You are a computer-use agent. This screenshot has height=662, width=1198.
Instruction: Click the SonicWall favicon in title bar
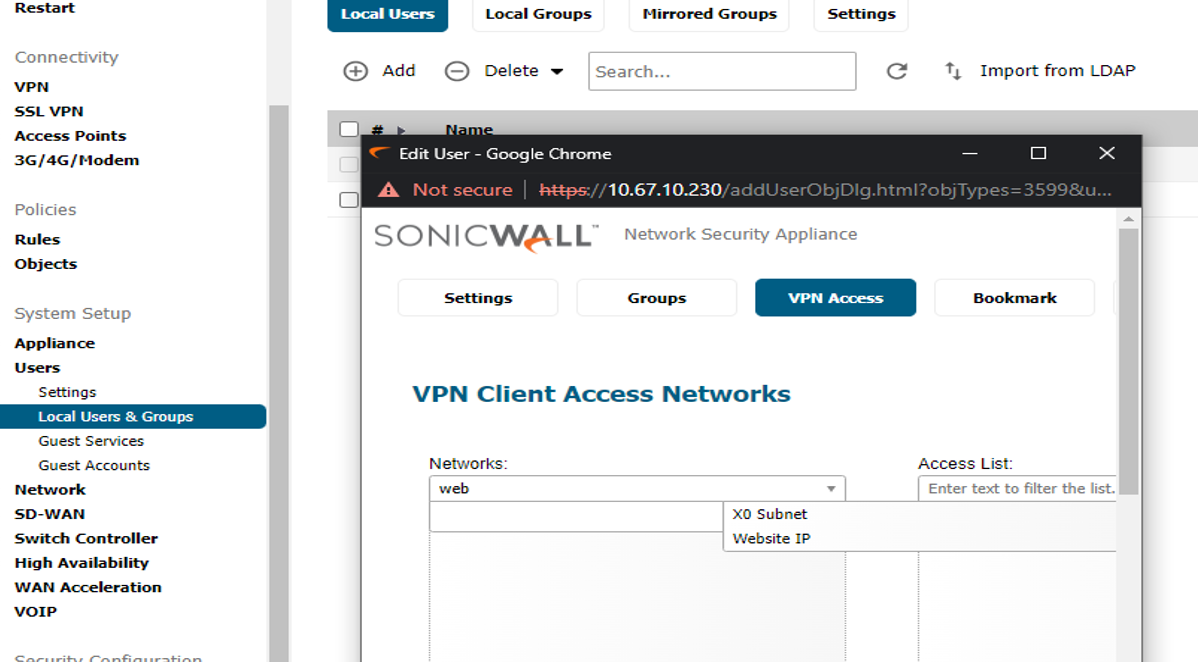[x=379, y=154]
